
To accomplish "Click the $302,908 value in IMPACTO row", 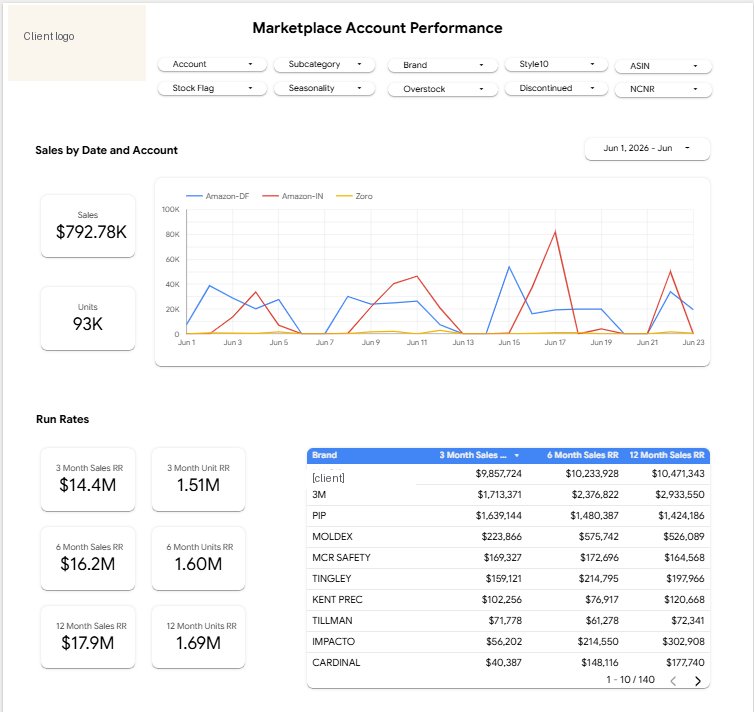I will tap(683, 642).
